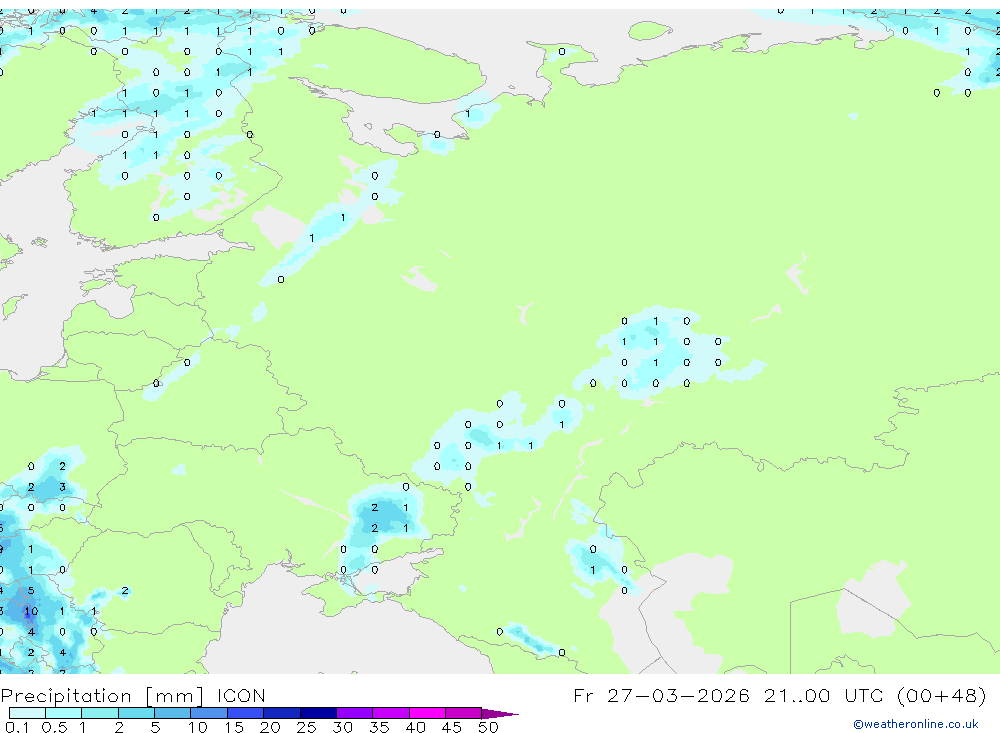Image resolution: width=1000 pixels, height=733 pixels.
Task: Select the 'Precipitation [mm] ICON' title text
Action: pos(133,695)
